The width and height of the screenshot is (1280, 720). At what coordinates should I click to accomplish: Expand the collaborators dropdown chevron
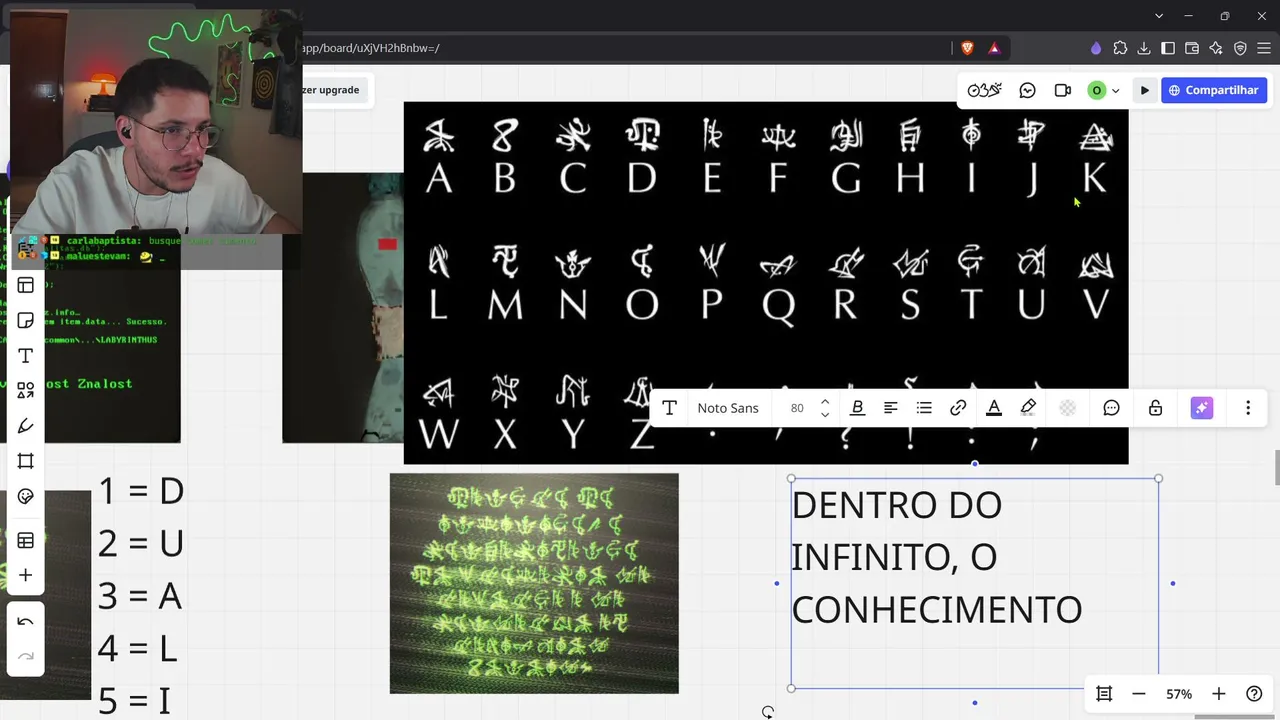coord(1116,90)
